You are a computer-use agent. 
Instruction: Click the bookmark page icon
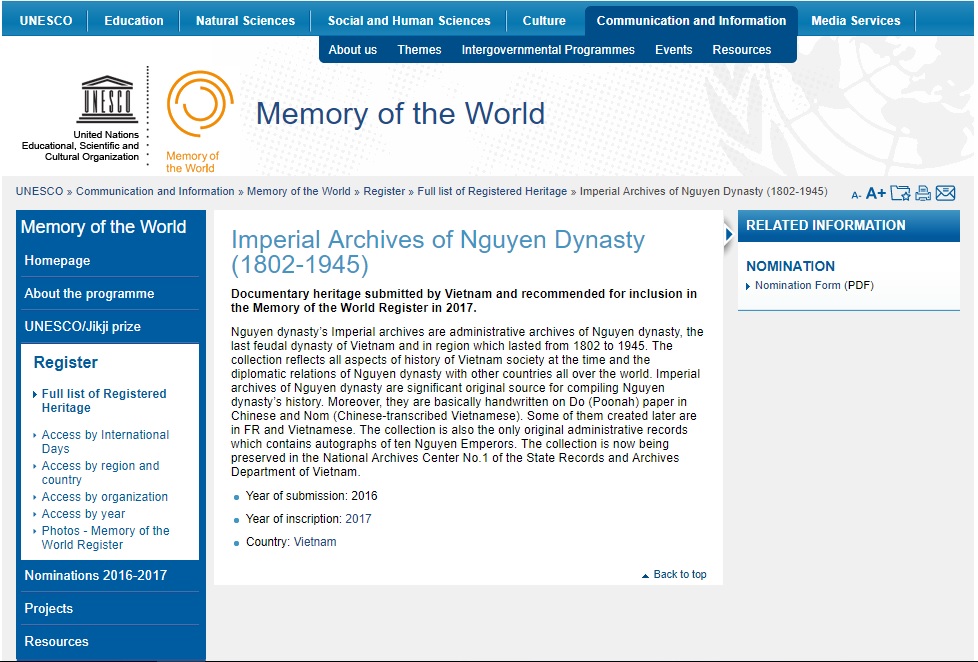(900, 193)
